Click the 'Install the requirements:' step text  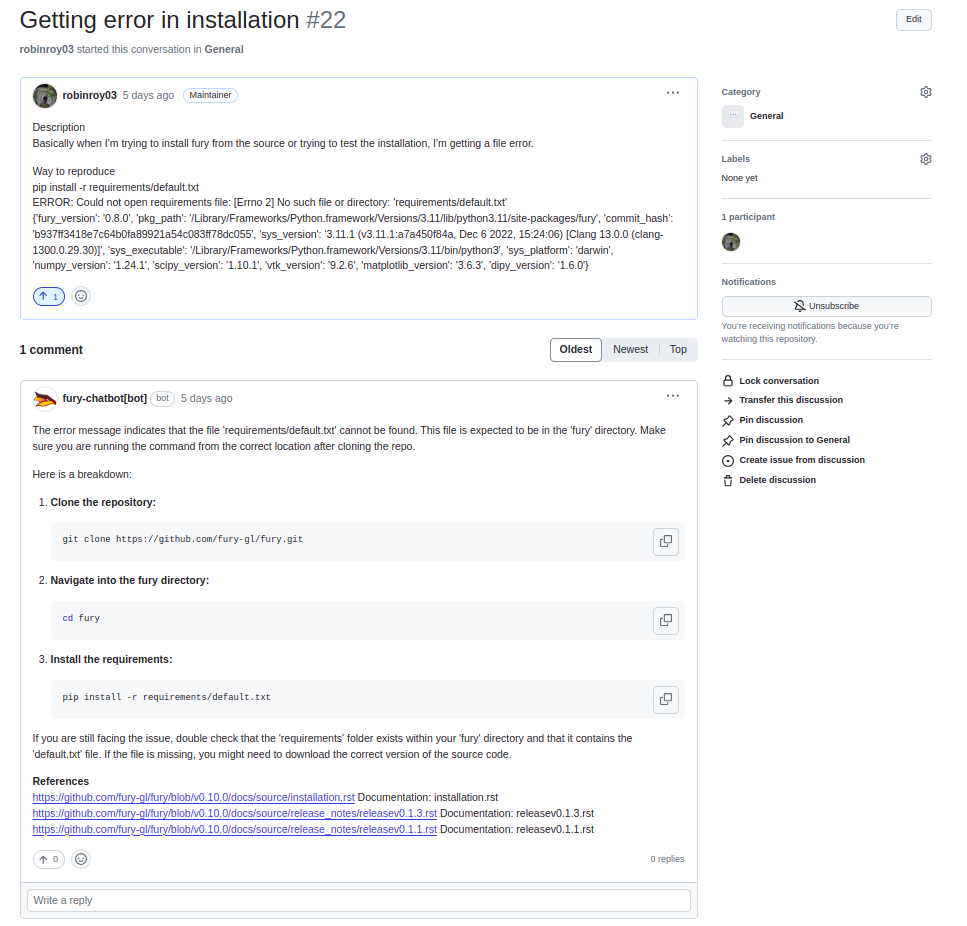(111, 659)
